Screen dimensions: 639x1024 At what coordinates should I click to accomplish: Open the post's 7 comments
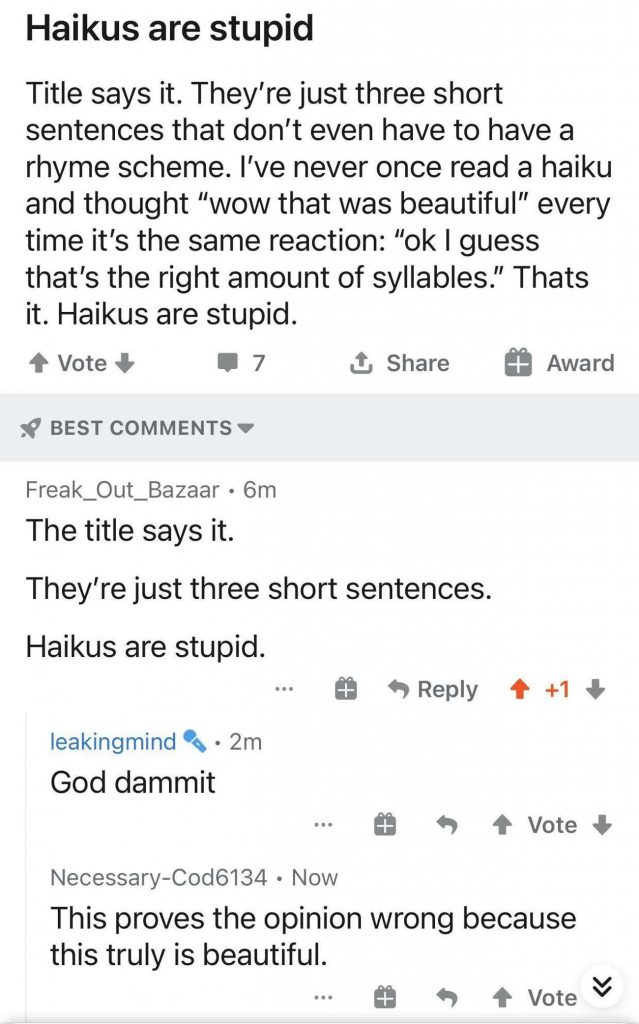pyautogui.click(x=241, y=362)
